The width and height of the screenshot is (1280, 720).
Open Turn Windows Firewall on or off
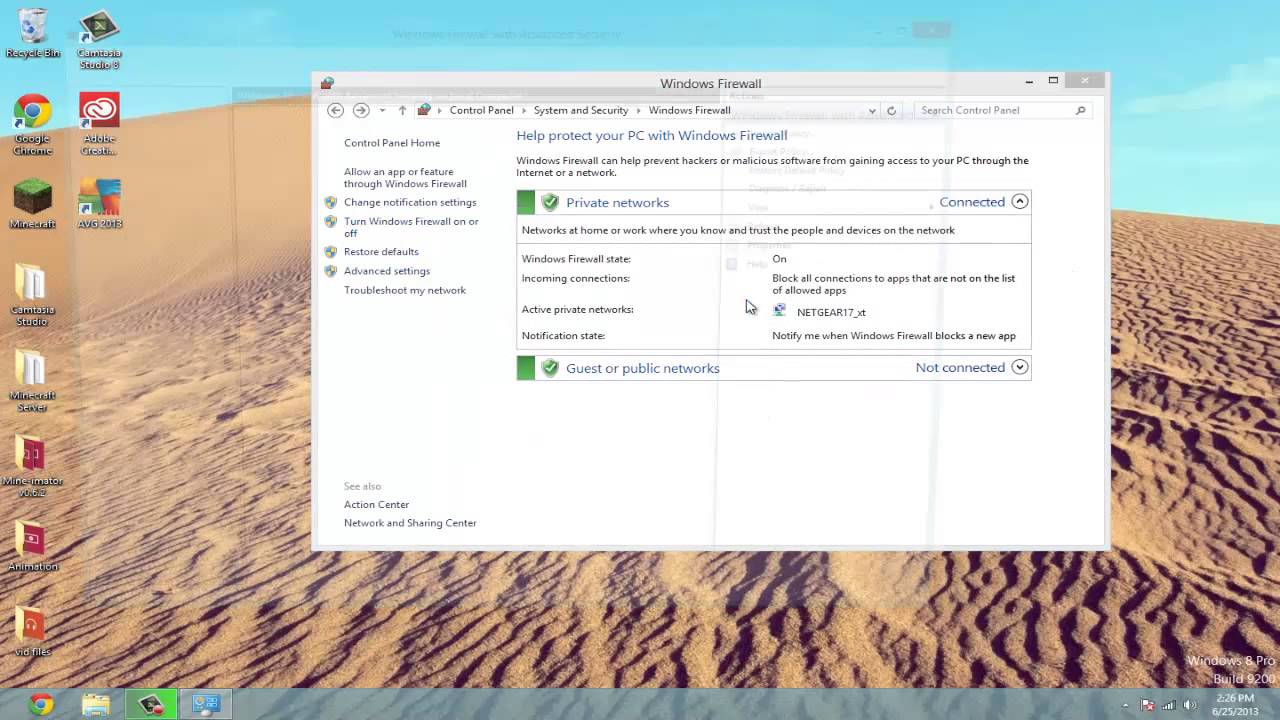click(411, 227)
